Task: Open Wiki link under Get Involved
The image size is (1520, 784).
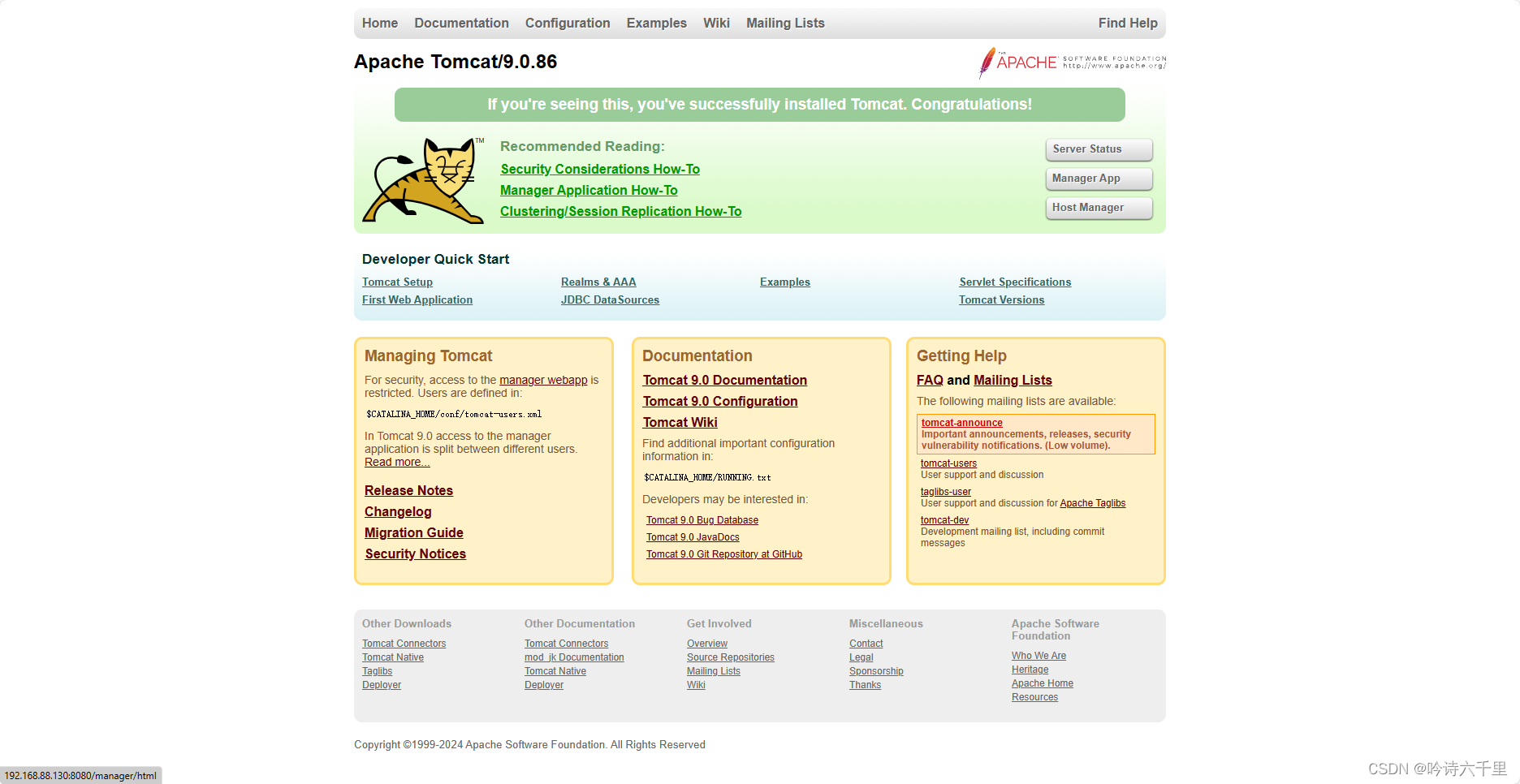Action: [696, 685]
